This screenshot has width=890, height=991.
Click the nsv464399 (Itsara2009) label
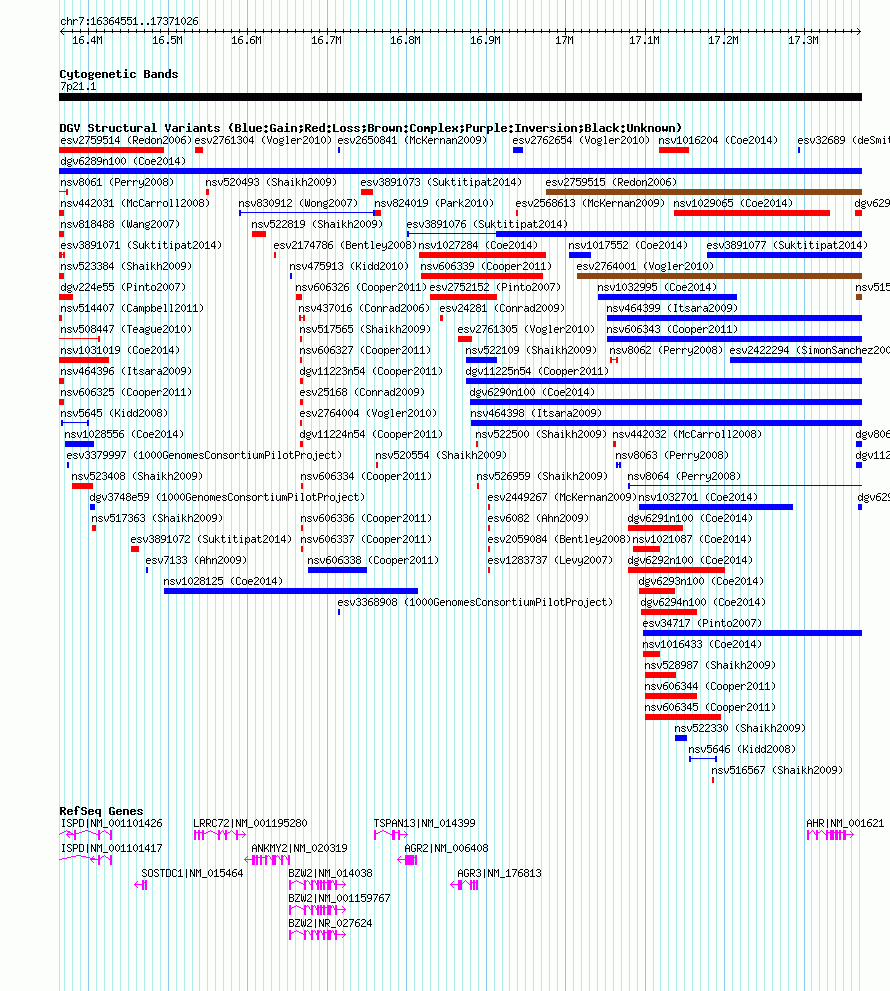point(672,308)
